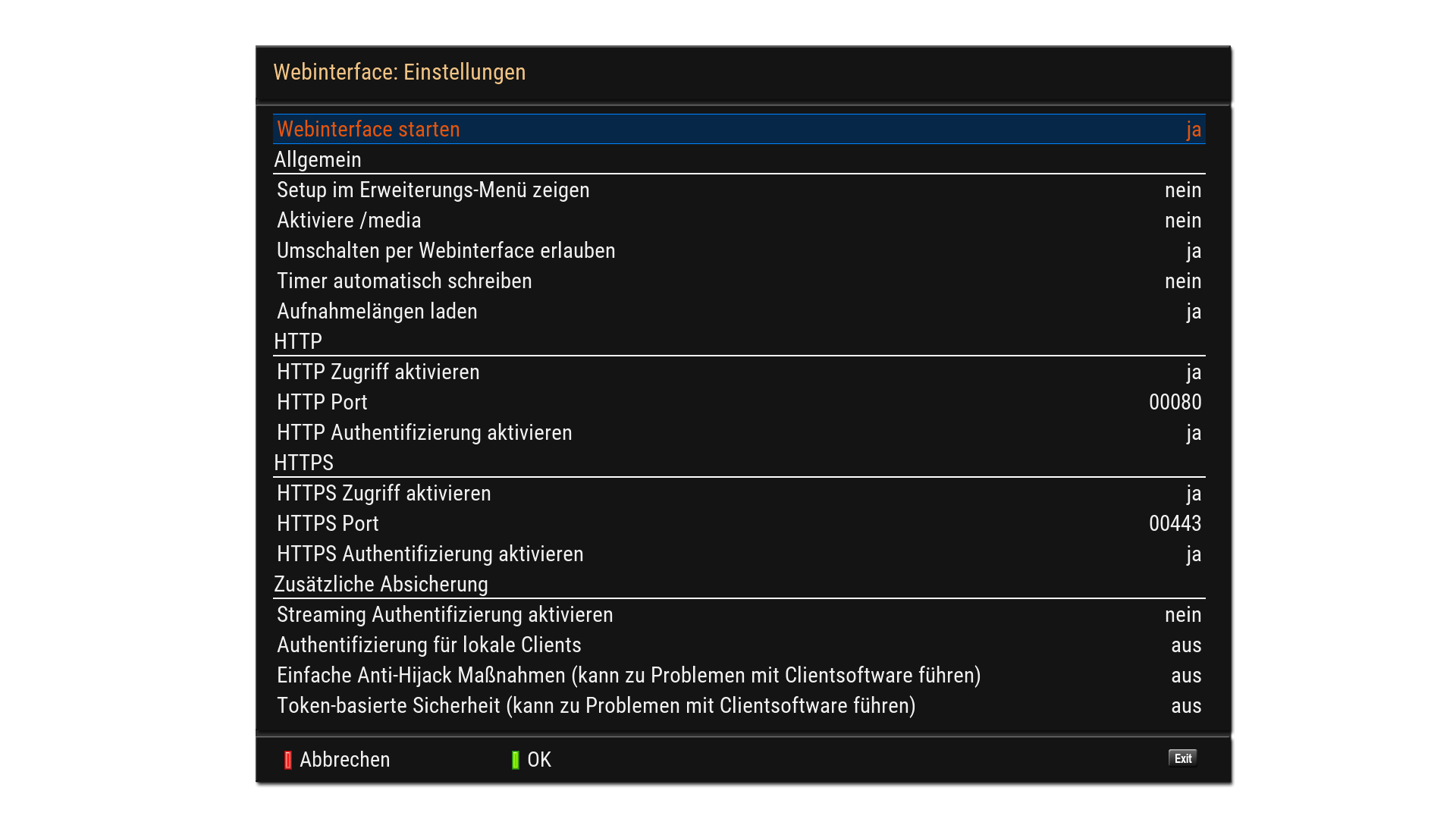Click the red Abbrechen key icon

[x=288, y=760]
